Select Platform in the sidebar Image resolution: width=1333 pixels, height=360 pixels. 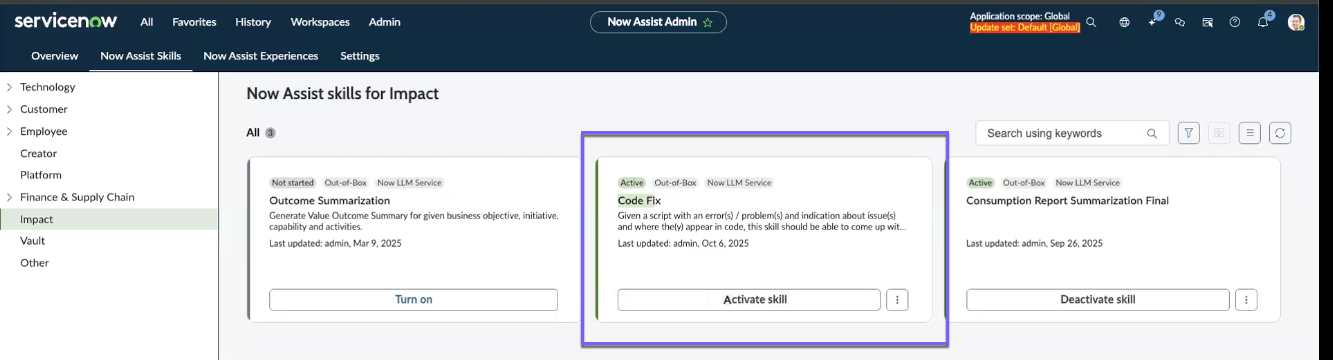coord(41,175)
